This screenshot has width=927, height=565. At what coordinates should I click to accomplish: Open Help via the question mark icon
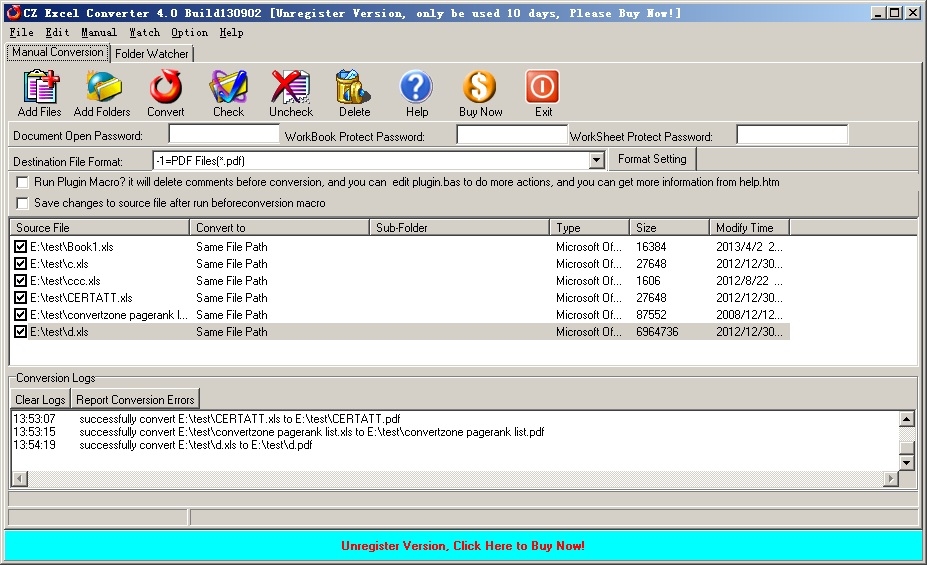coord(416,87)
